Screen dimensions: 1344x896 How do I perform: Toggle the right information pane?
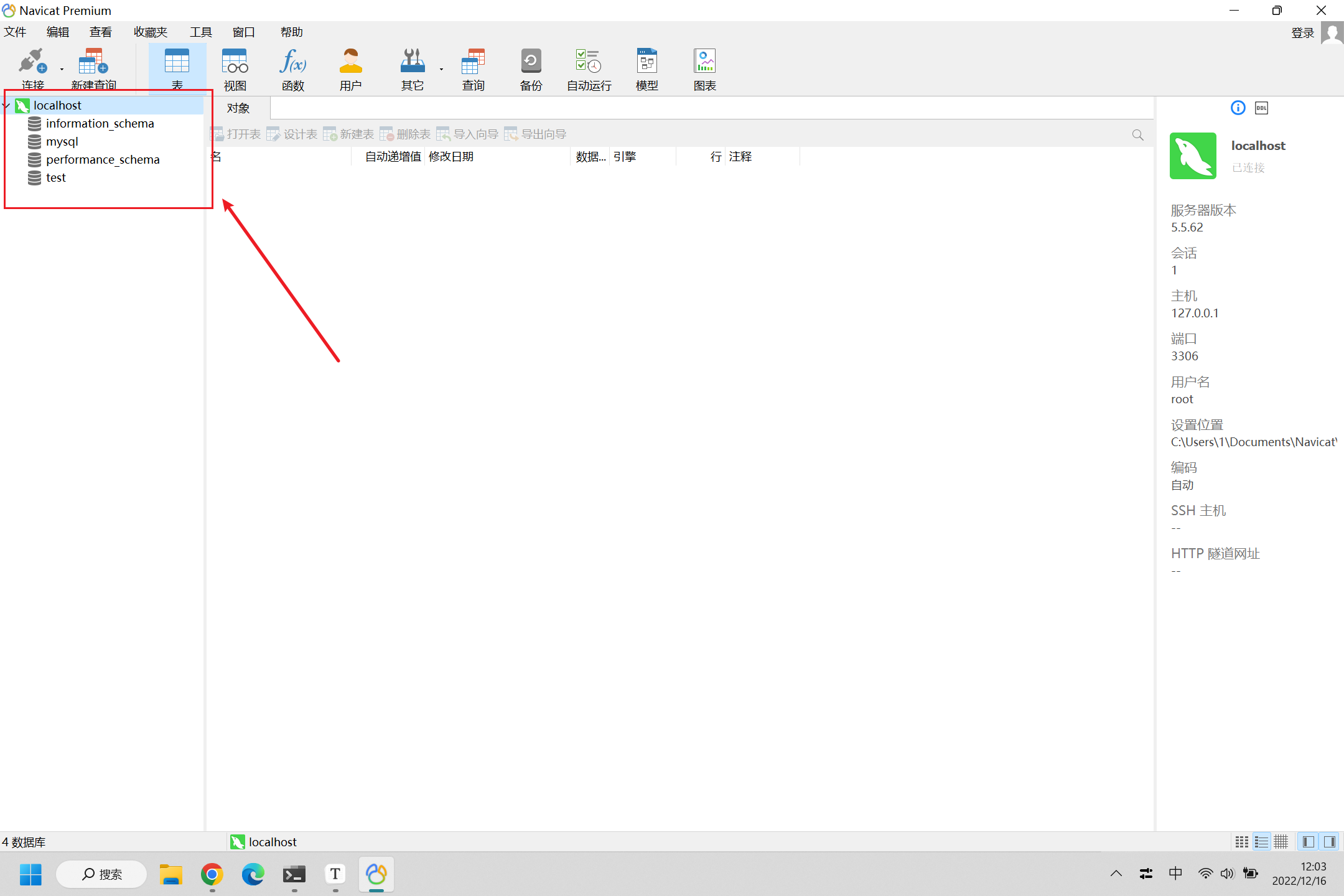[x=1330, y=842]
